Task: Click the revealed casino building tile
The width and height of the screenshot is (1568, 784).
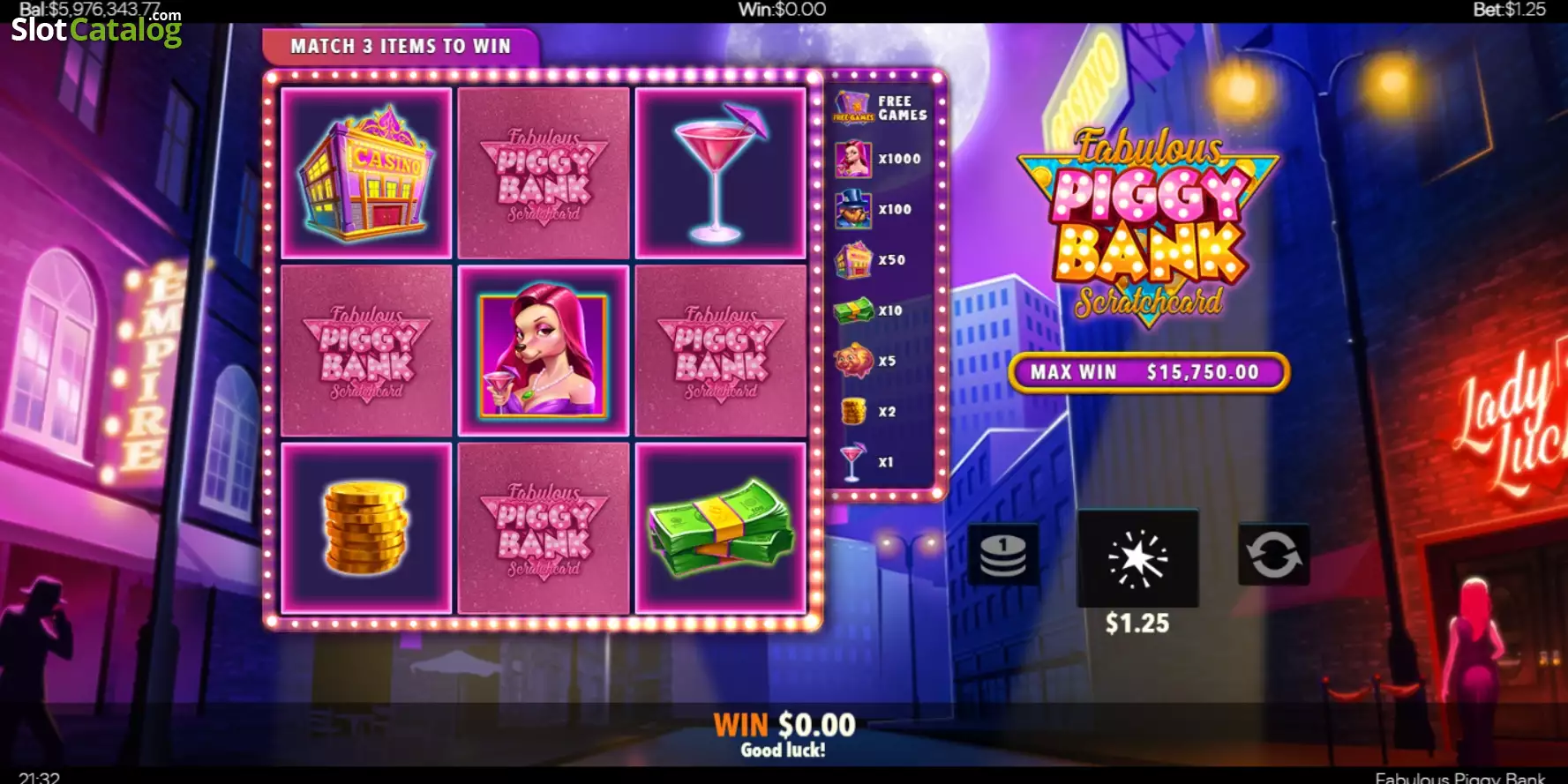Action: point(366,173)
